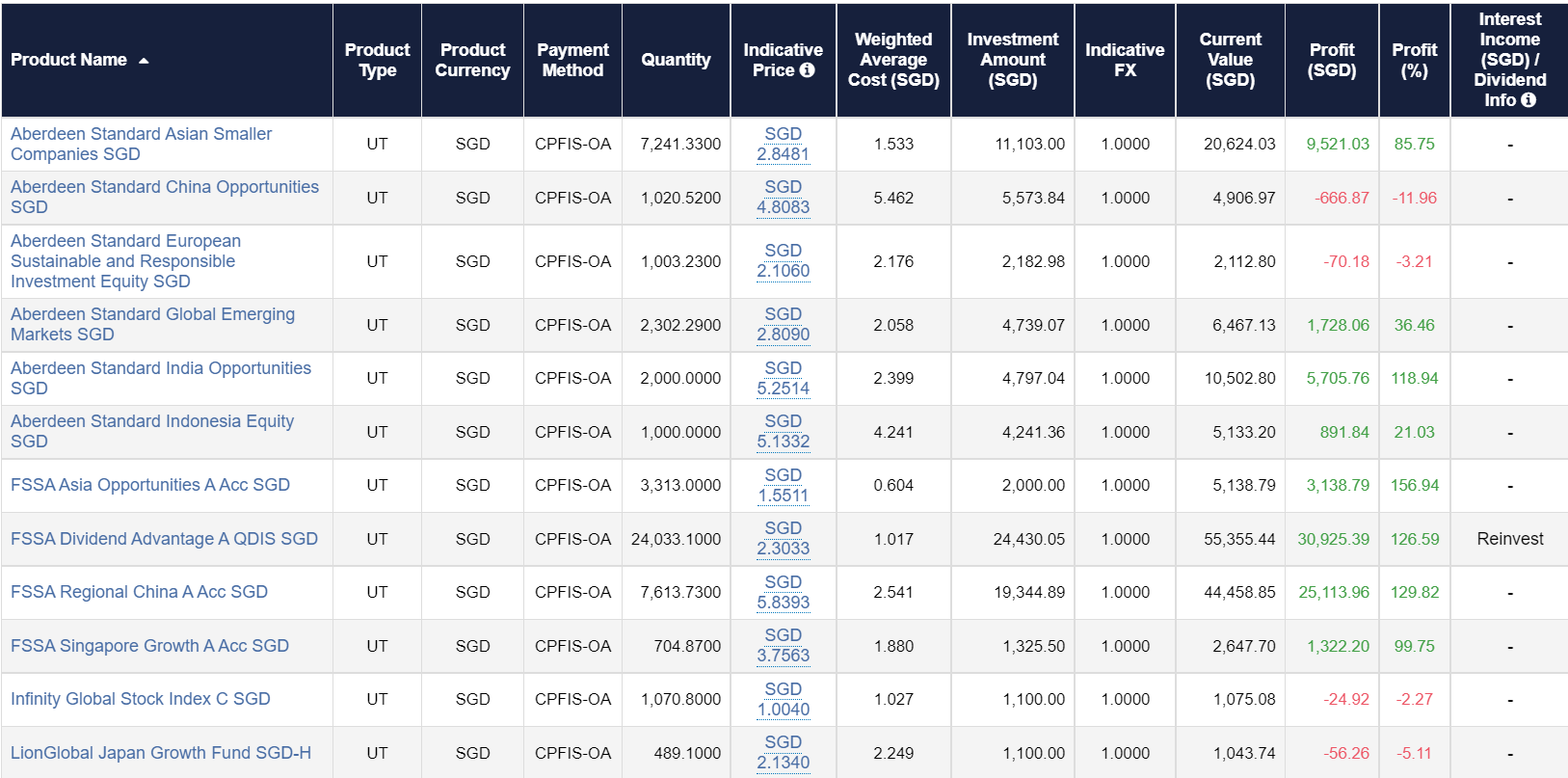The height and width of the screenshot is (778, 1568).
Task: Select weighted average cost 0.604
Action: 893,485
